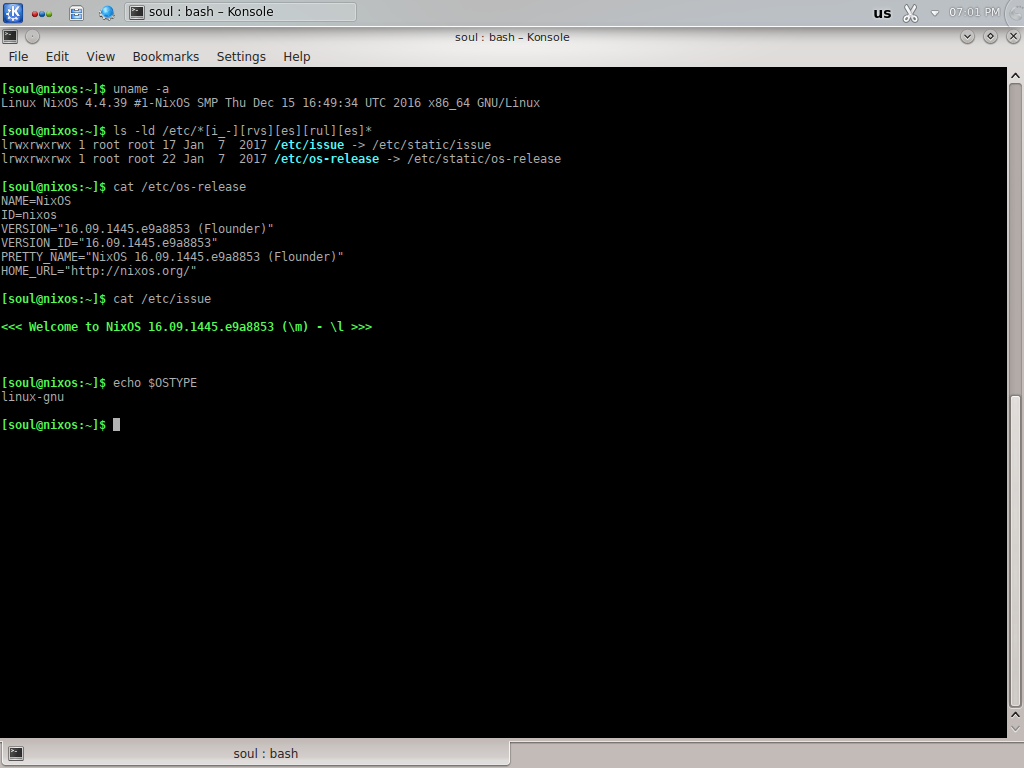Open the File menu
The width and height of the screenshot is (1024, 768).
(18, 57)
